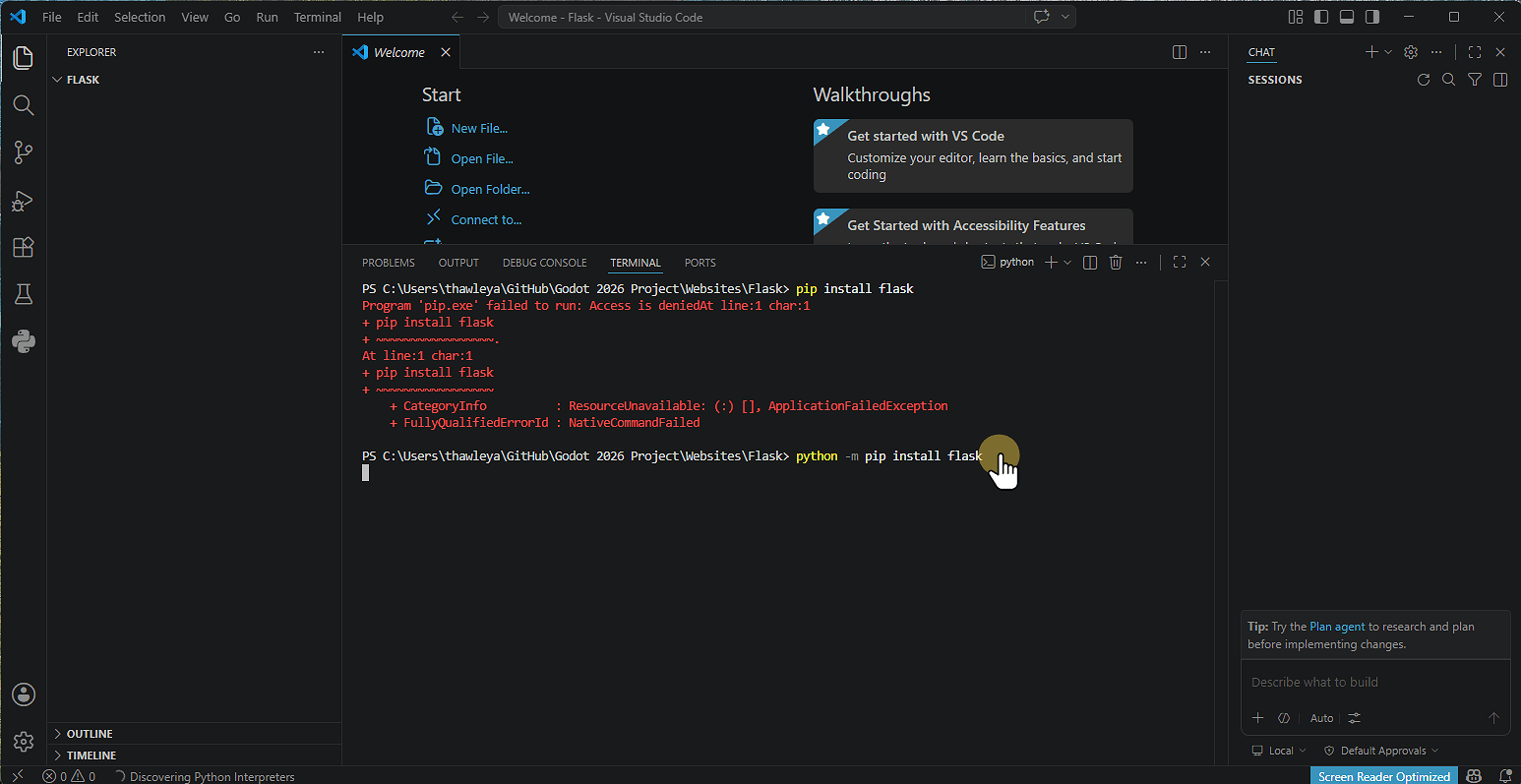Set the agent mode picker in chat input
The width and height of the screenshot is (1521, 784).
(x=1284, y=718)
